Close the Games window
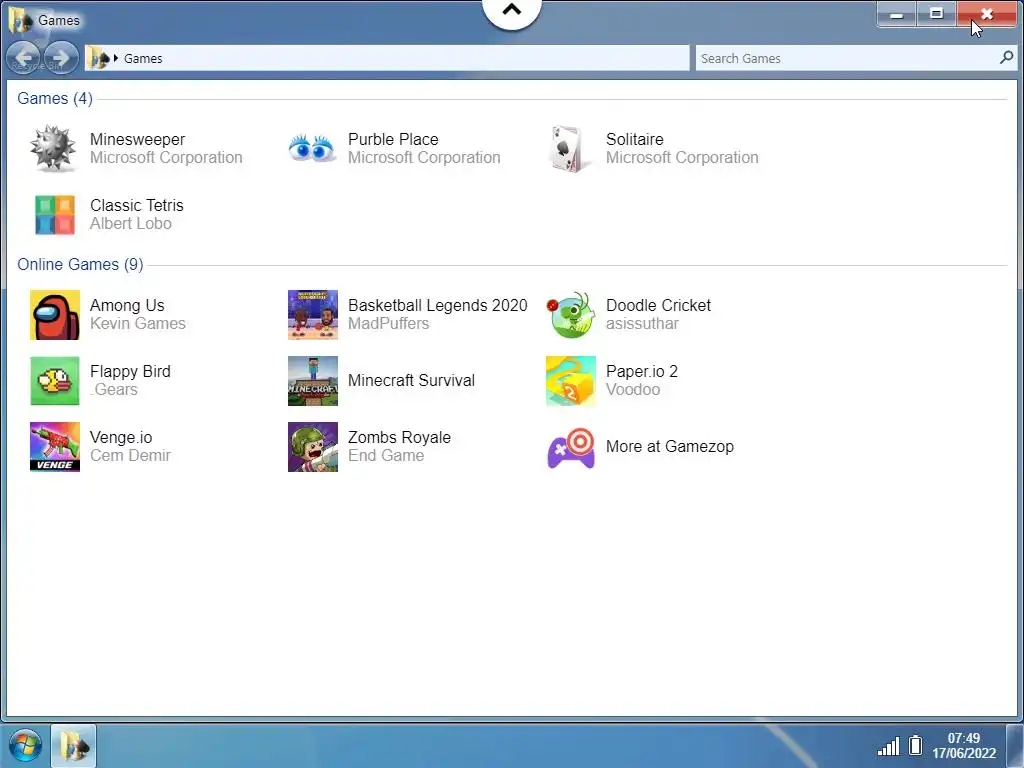 tap(986, 14)
